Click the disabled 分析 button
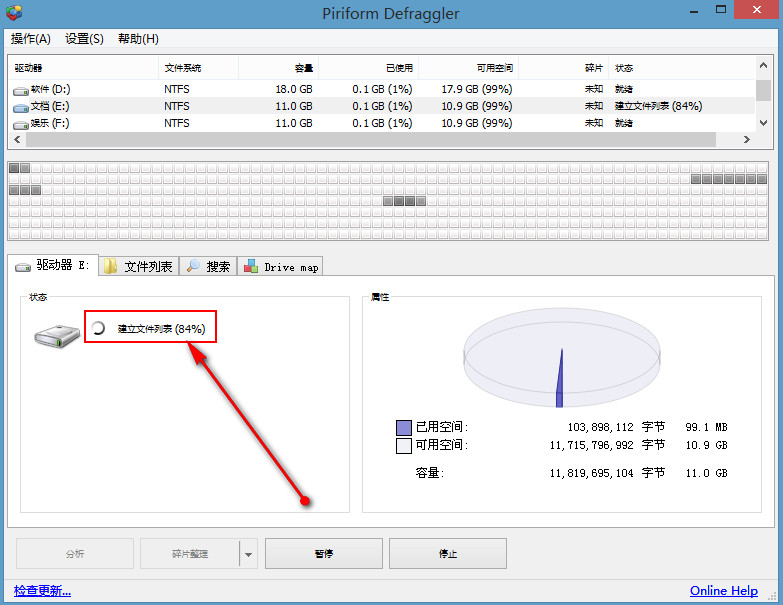The height and width of the screenshot is (605, 783). pos(75,553)
